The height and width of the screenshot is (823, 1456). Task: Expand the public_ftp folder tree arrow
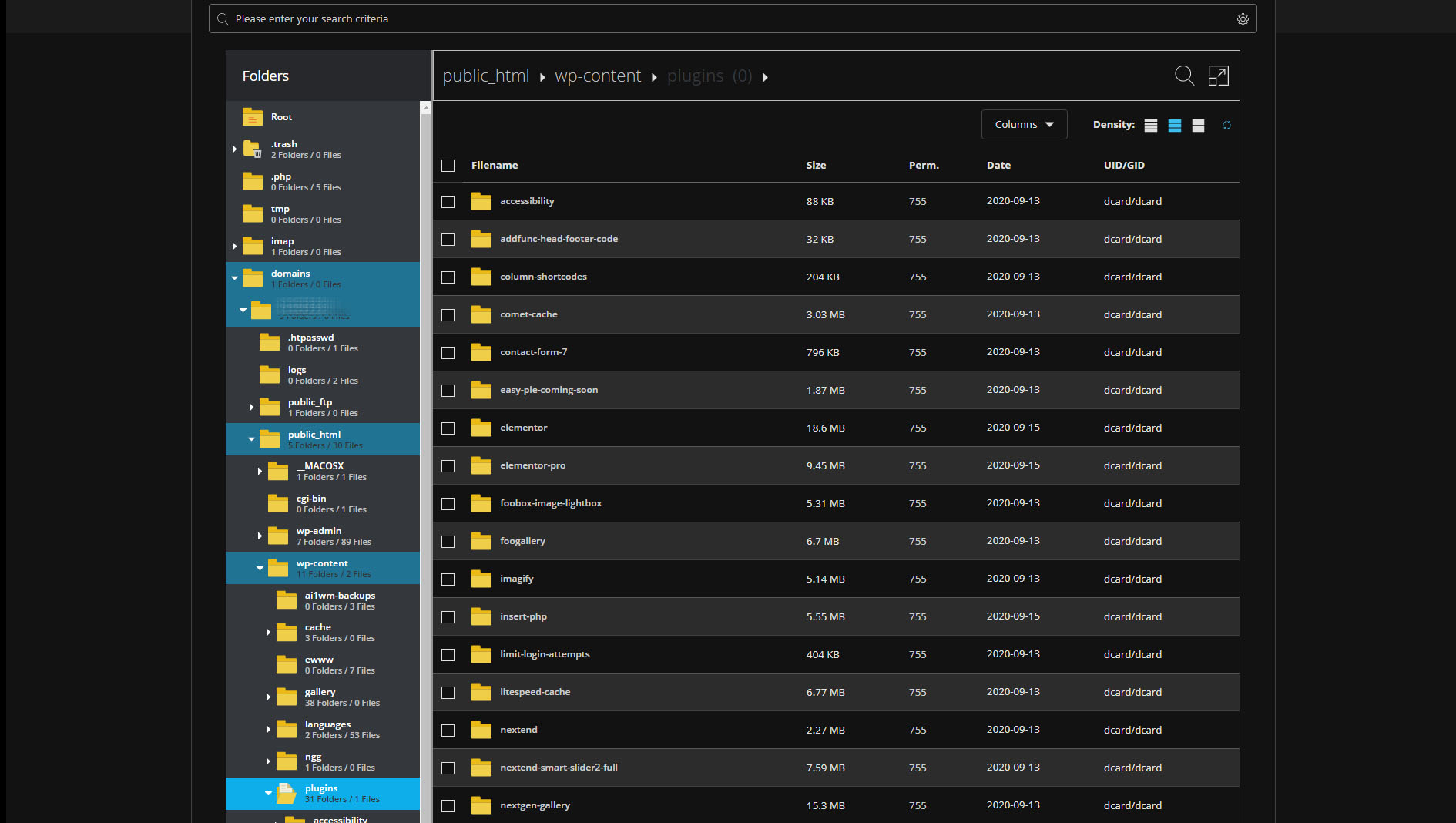point(251,407)
